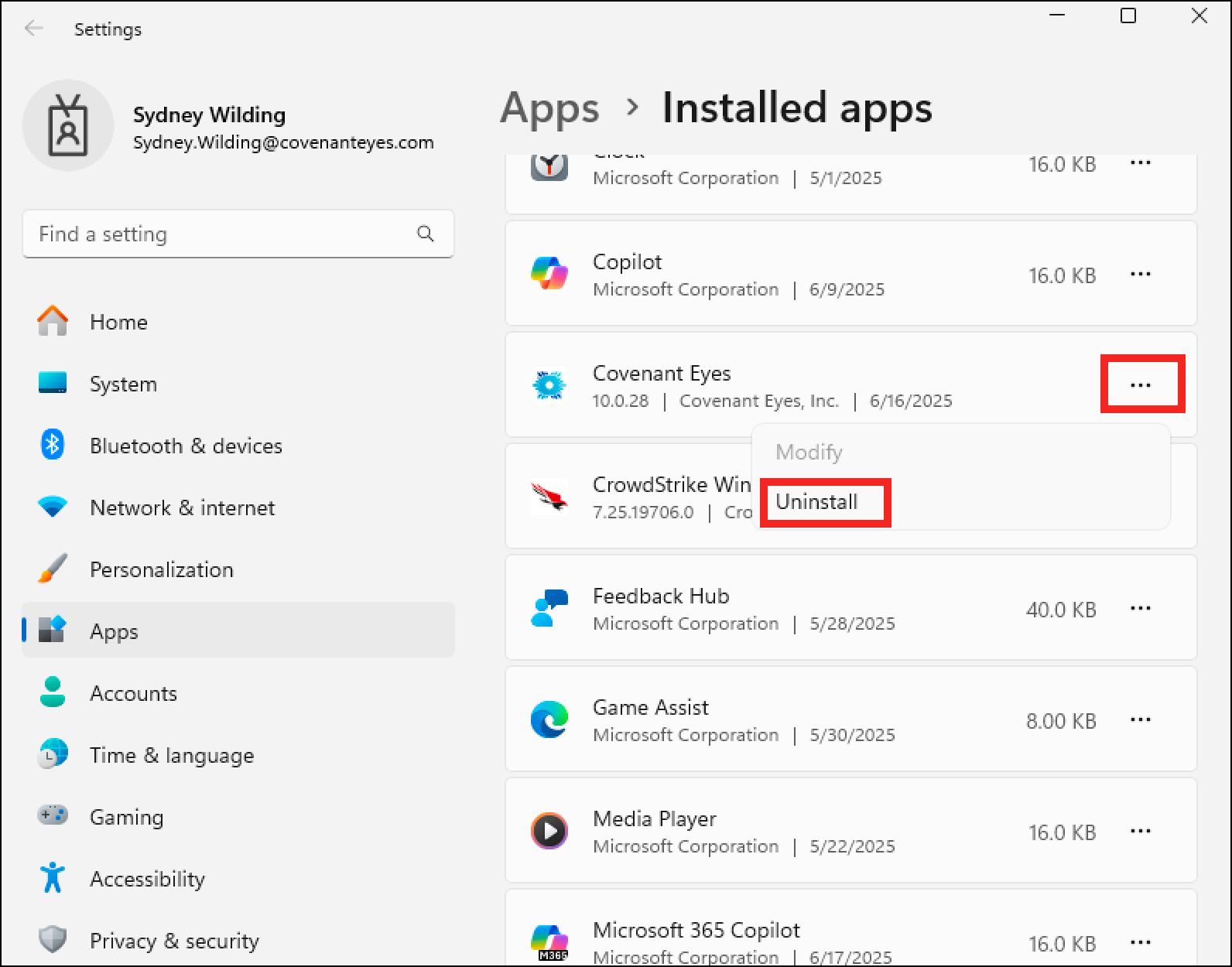Click the Network wifi icon
This screenshot has width=1232, height=967.
click(53, 507)
